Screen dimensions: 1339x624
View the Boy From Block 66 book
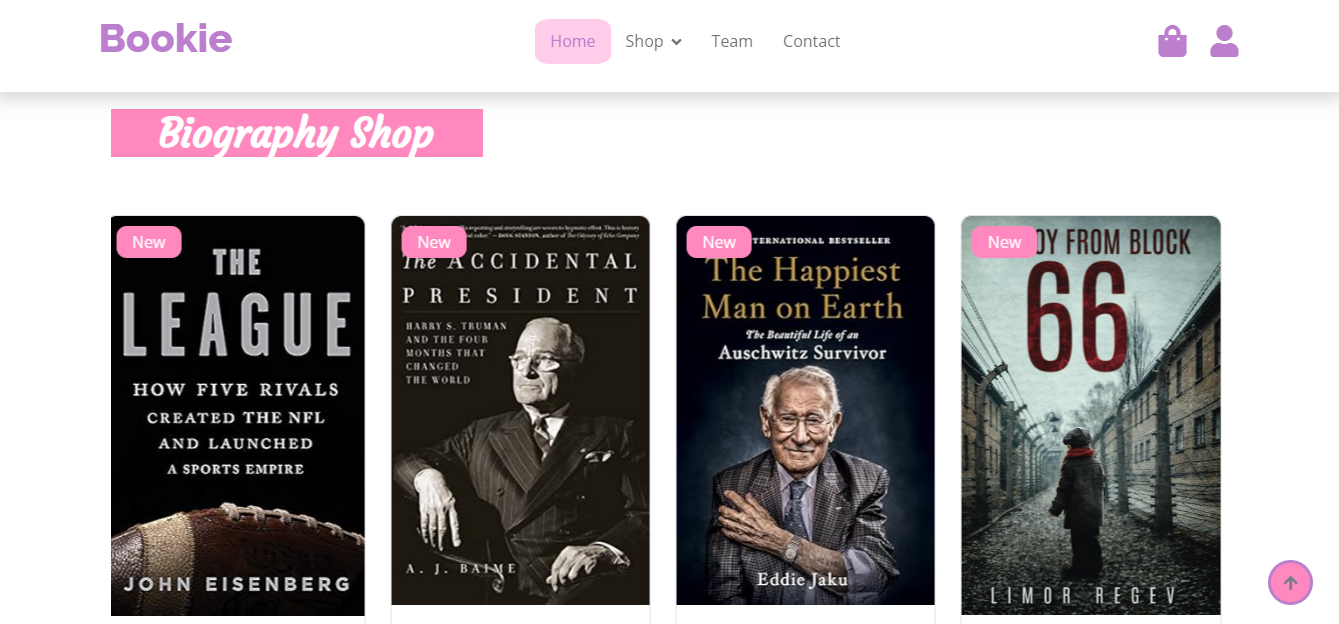coord(1090,420)
